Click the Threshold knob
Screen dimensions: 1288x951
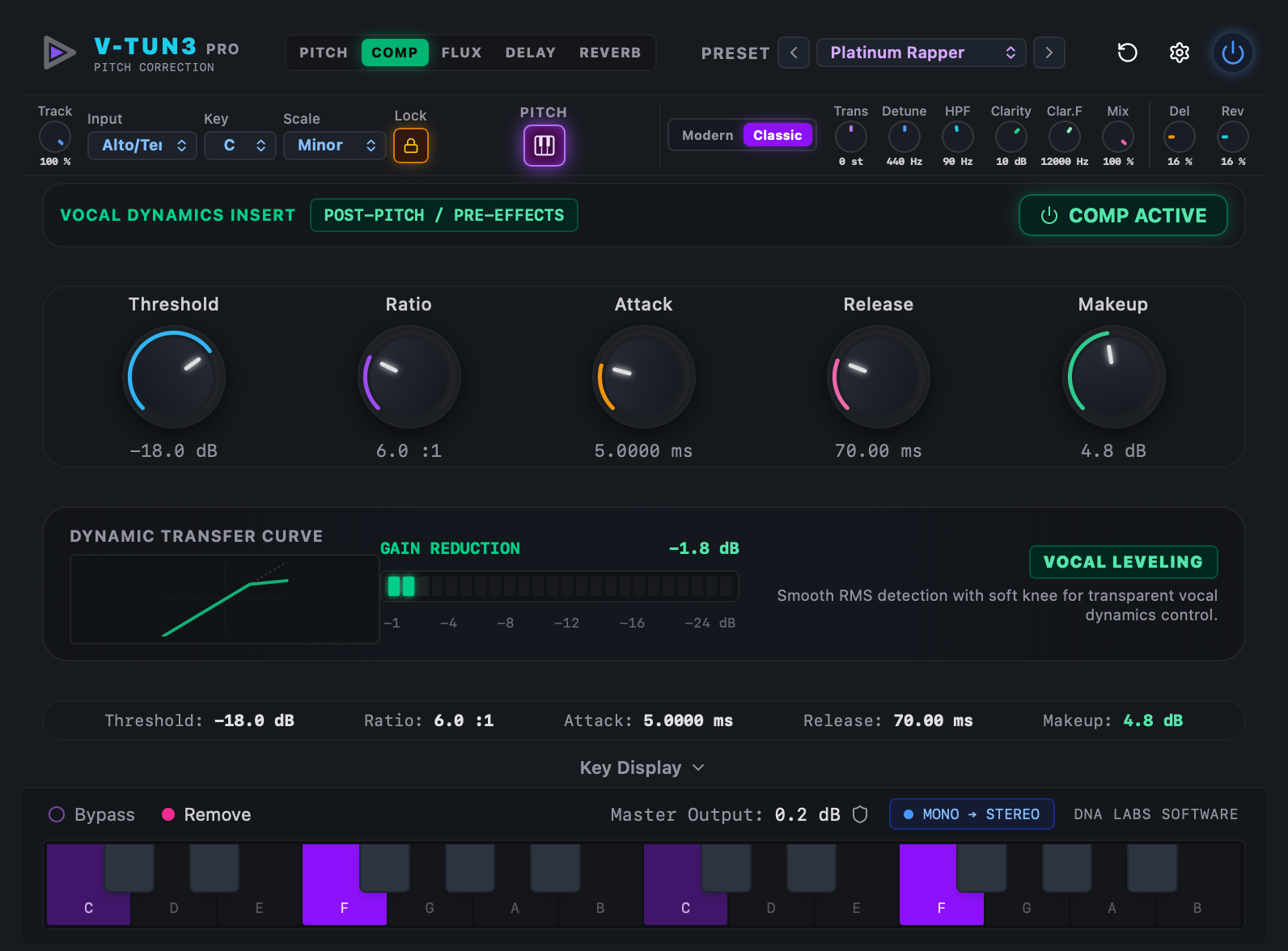(174, 377)
